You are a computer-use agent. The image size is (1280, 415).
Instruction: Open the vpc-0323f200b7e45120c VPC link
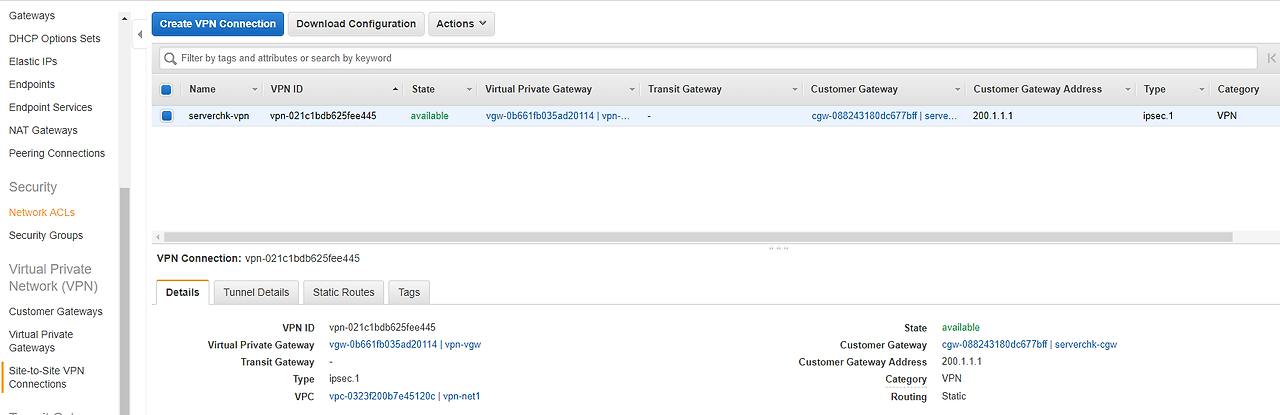382,396
